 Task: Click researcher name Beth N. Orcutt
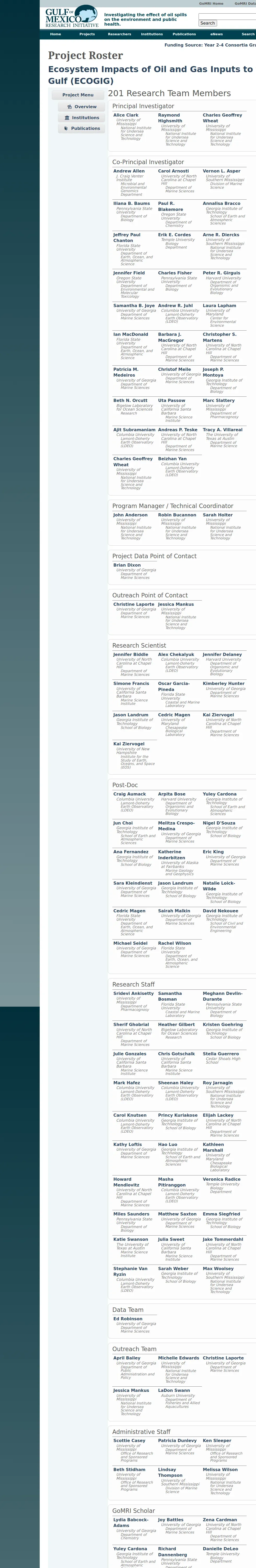coord(130,401)
